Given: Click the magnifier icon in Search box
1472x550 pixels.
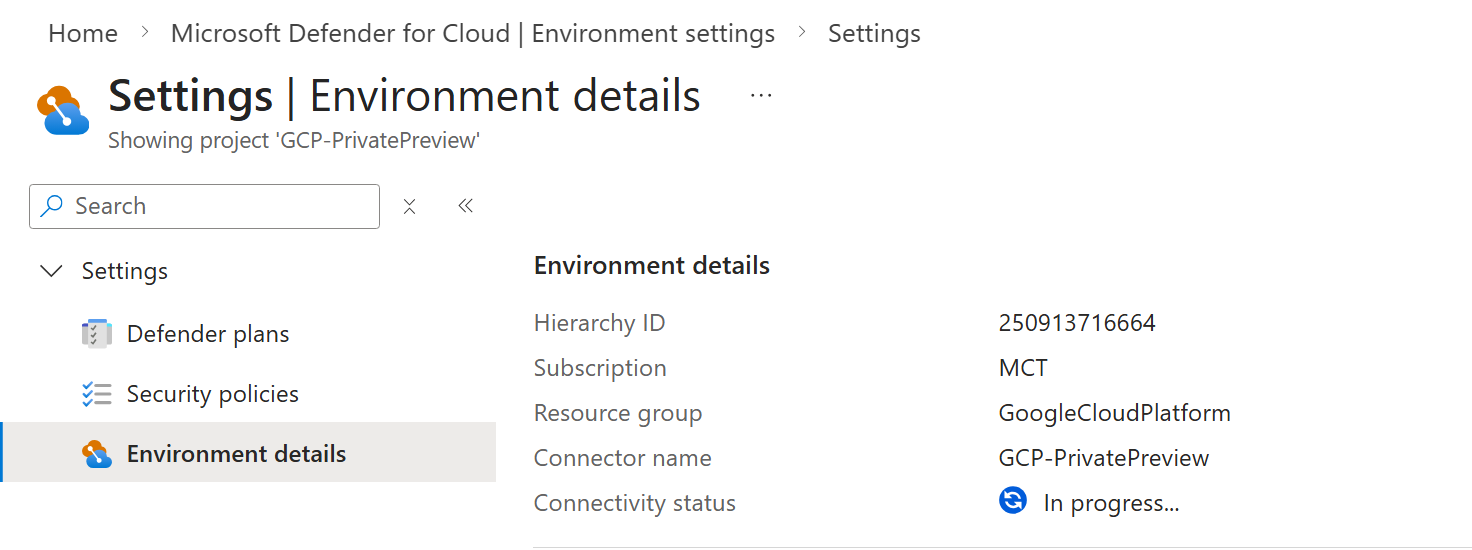Looking at the screenshot, I should point(51,206).
